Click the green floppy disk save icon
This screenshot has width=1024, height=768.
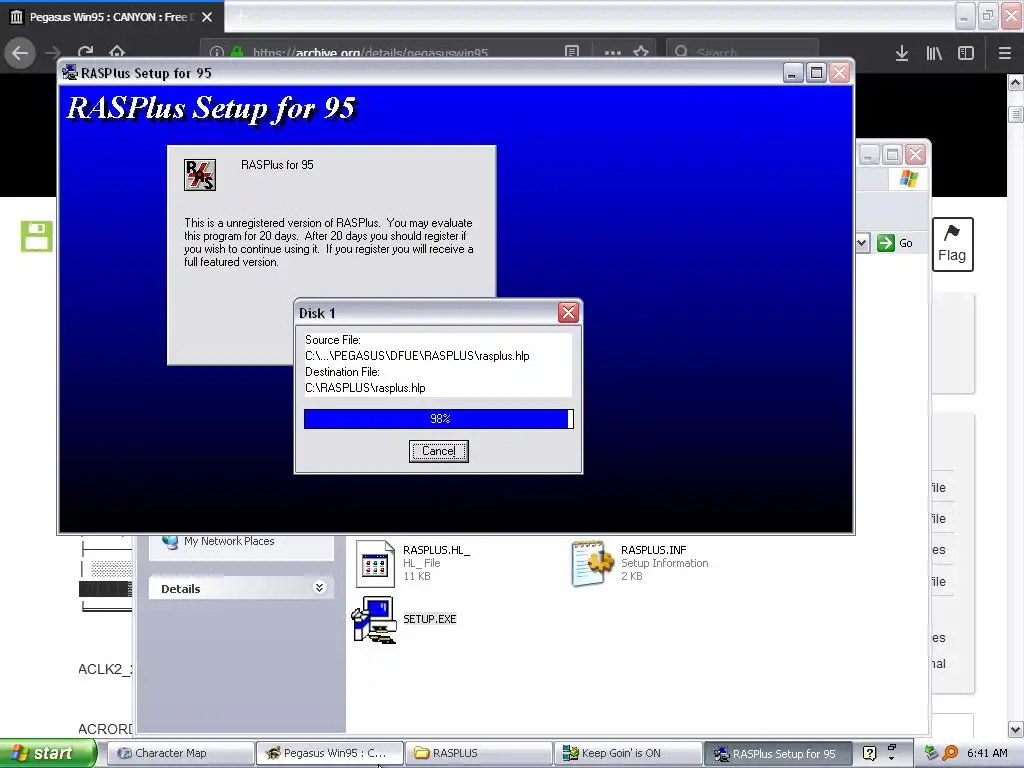click(x=37, y=236)
